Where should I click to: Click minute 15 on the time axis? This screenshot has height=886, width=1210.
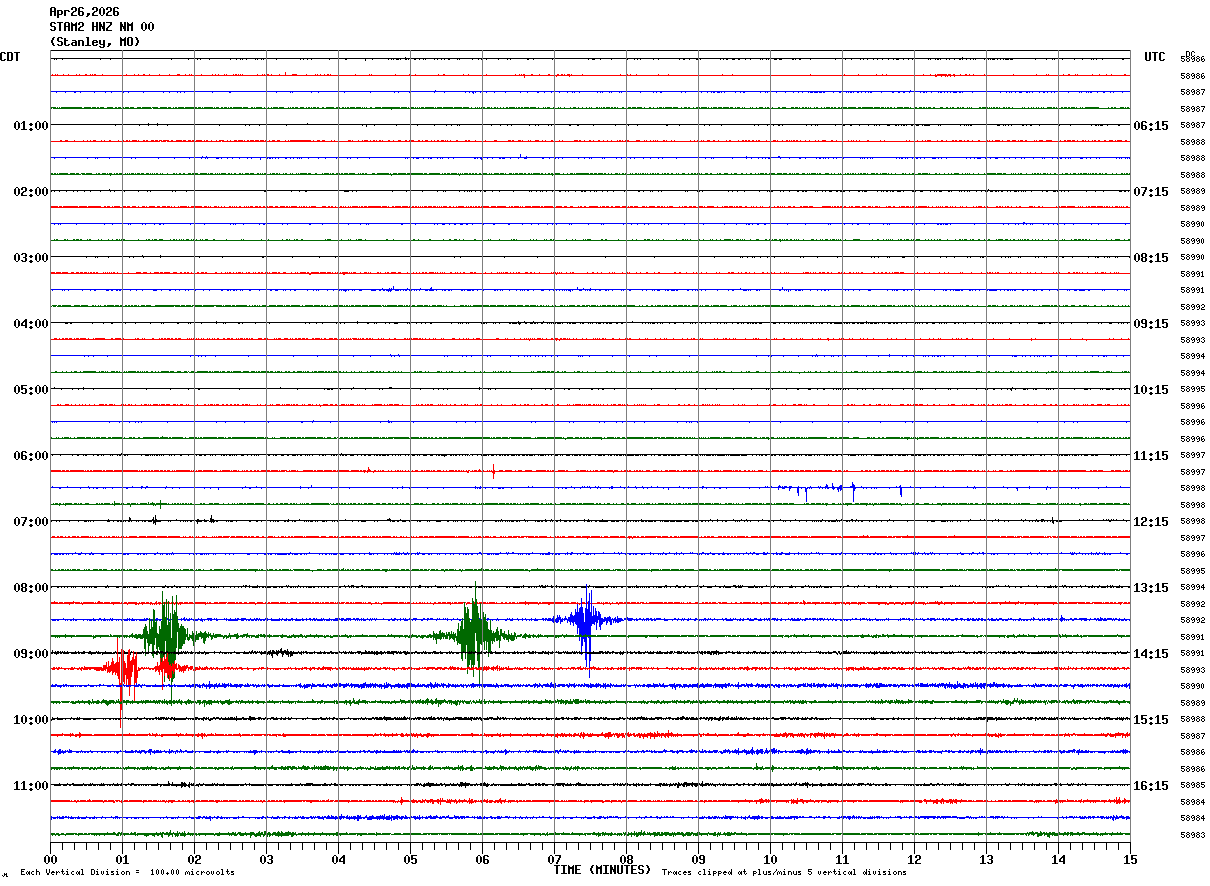pos(1130,859)
